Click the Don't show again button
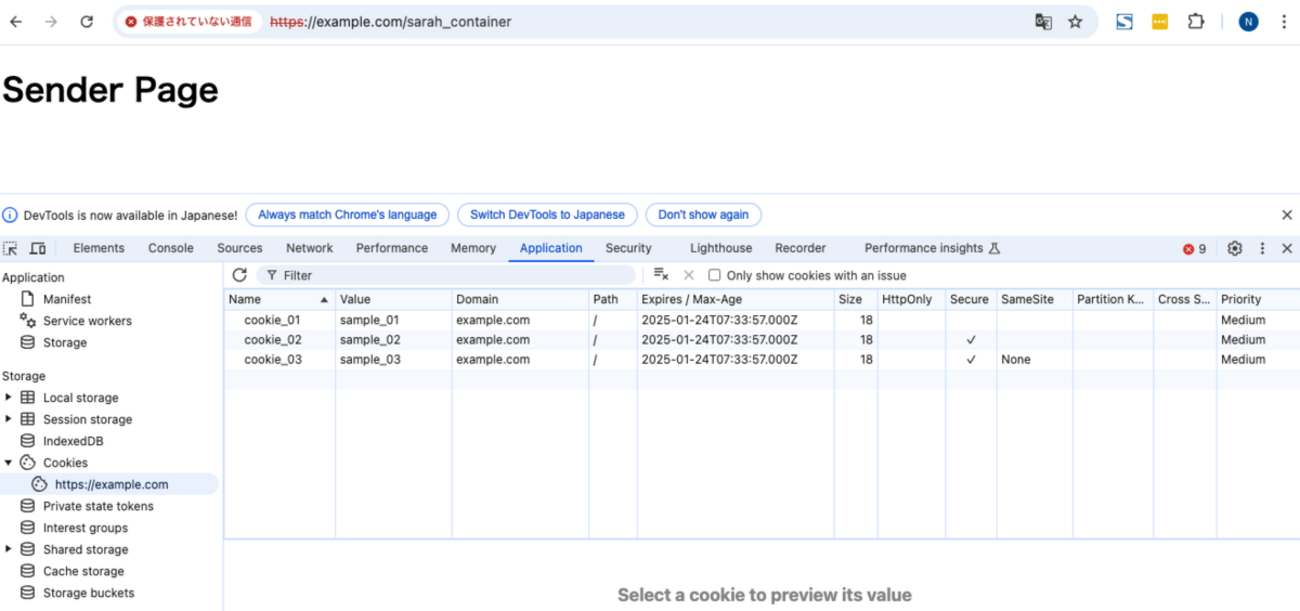The height and width of the screenshot is (611, 1300). pos(703,215)
